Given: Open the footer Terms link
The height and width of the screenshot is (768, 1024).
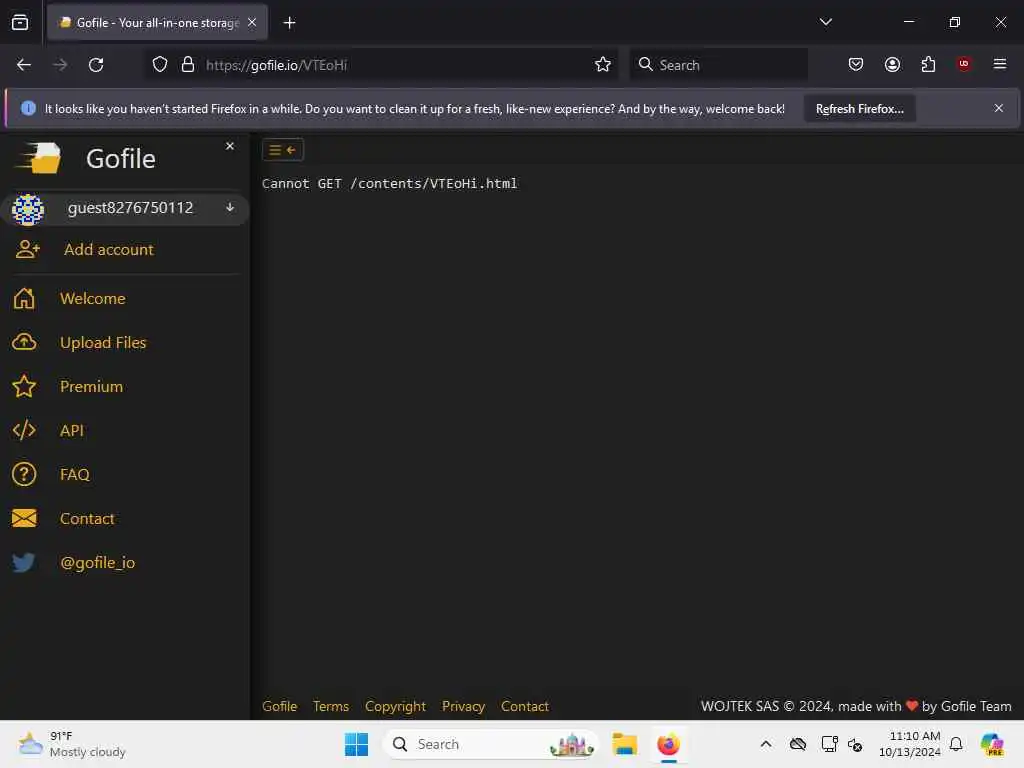Looking at the screenshot, I should pyautogui.click(x=331, y=707).
